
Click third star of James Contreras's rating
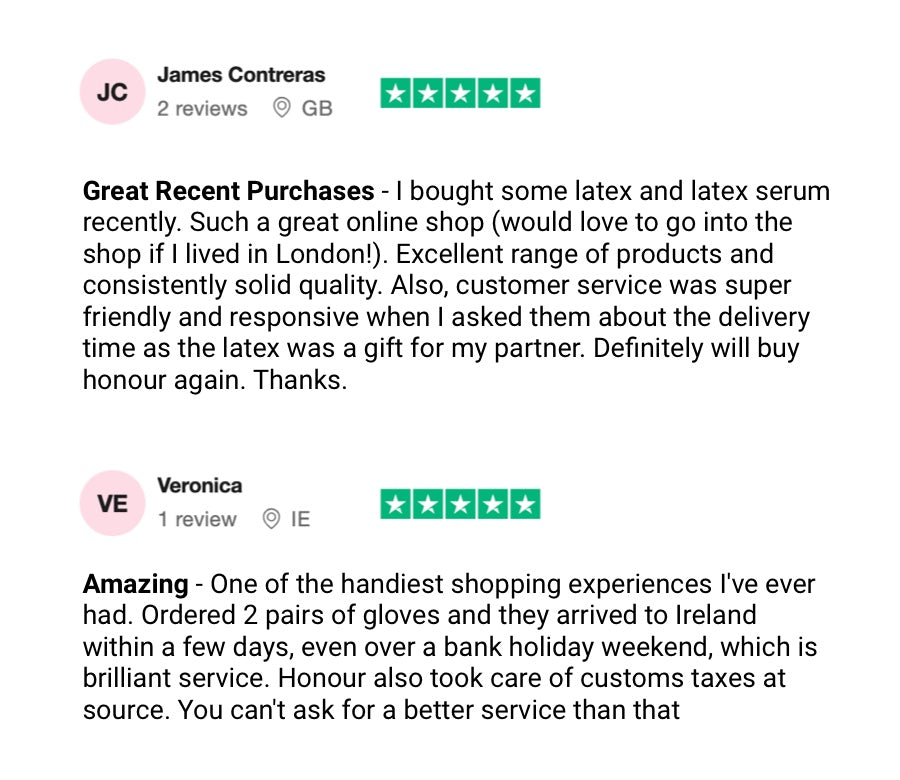tap(461, 94)
